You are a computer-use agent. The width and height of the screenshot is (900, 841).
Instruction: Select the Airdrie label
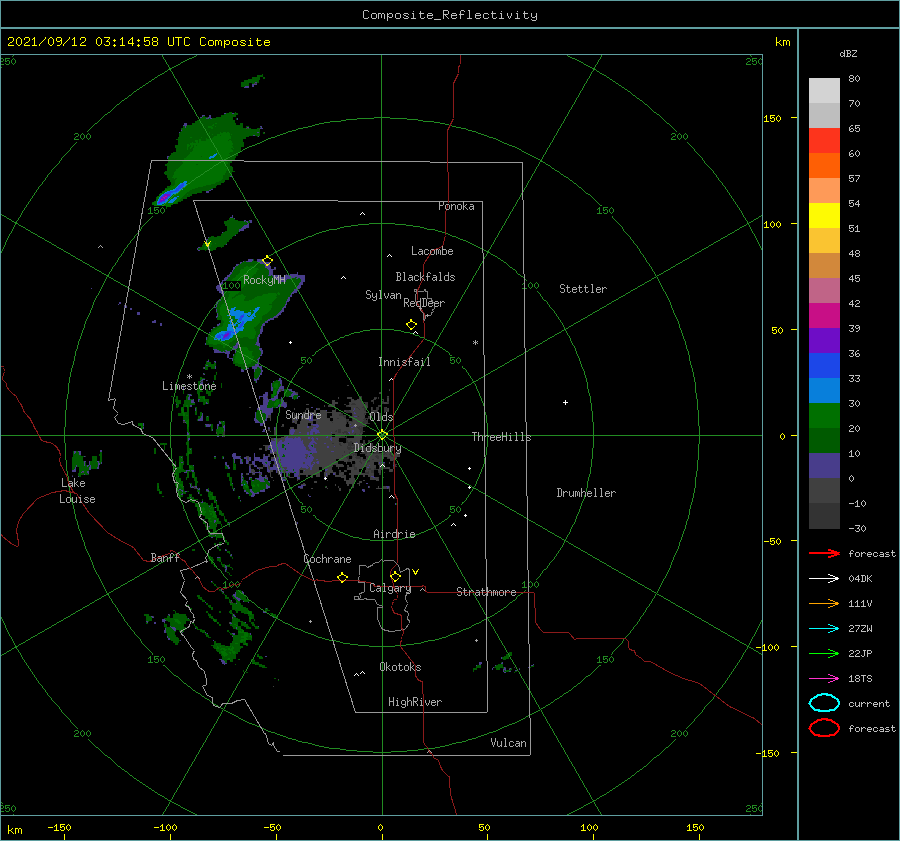pyautogui.click(x=394, y=534)
